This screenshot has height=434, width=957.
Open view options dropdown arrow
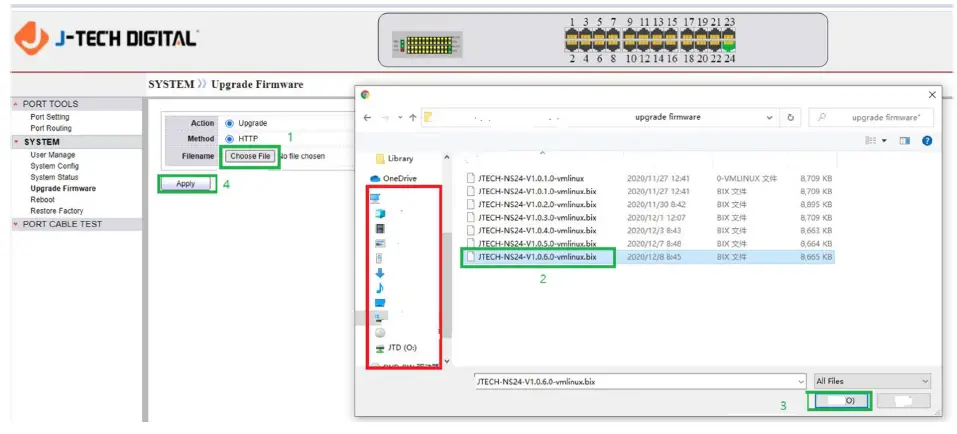(884, 141)
